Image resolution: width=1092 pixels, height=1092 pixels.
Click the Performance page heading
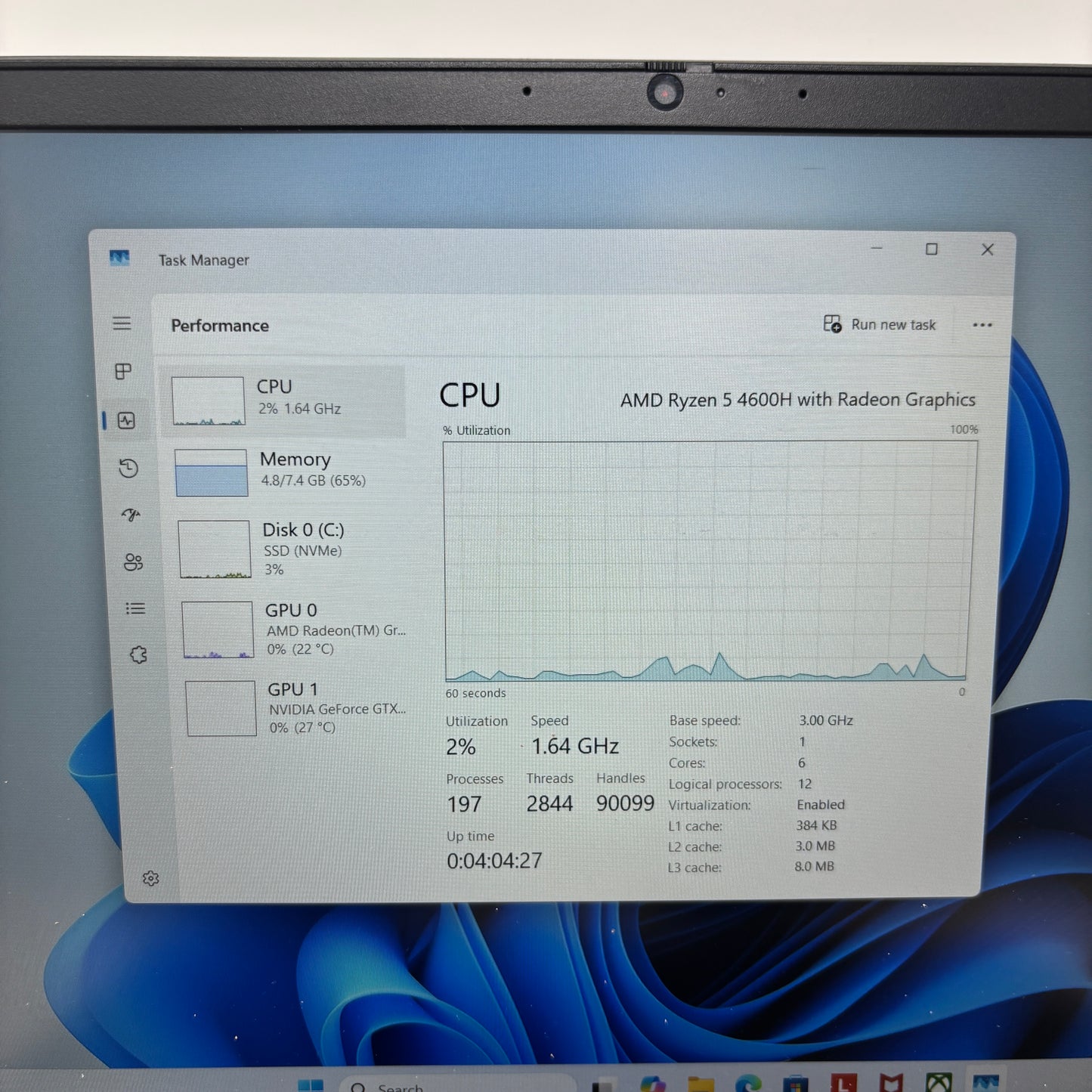pyautogui.click(x=220, y=326)
